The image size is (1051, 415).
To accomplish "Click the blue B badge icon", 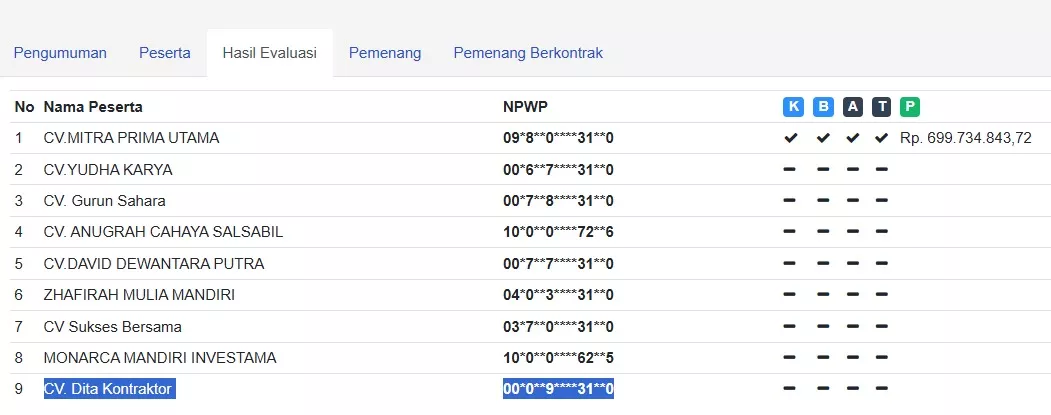I will click(823, 107).
